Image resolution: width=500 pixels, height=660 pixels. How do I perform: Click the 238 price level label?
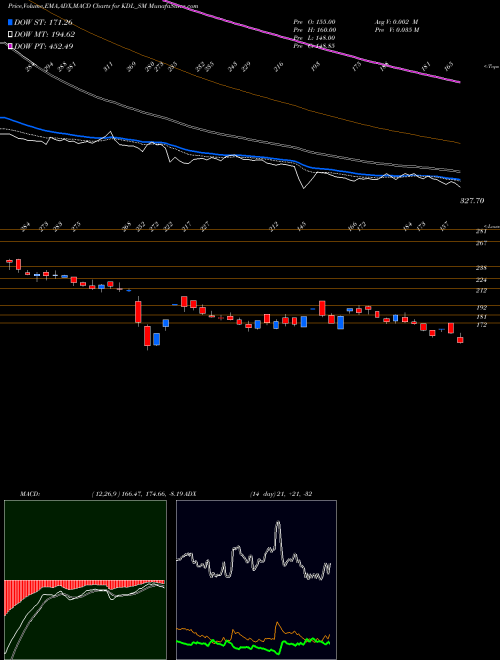481,268
